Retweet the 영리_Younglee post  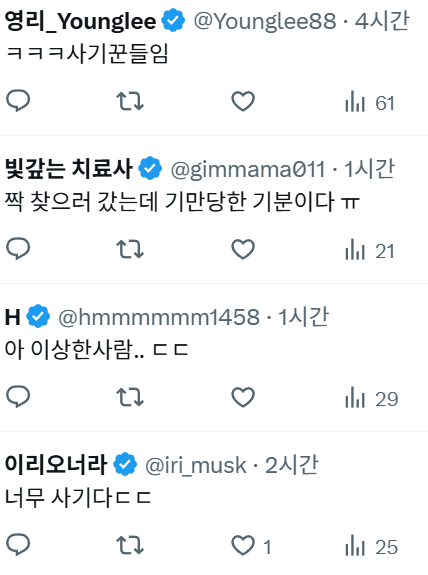coord(130,102)
